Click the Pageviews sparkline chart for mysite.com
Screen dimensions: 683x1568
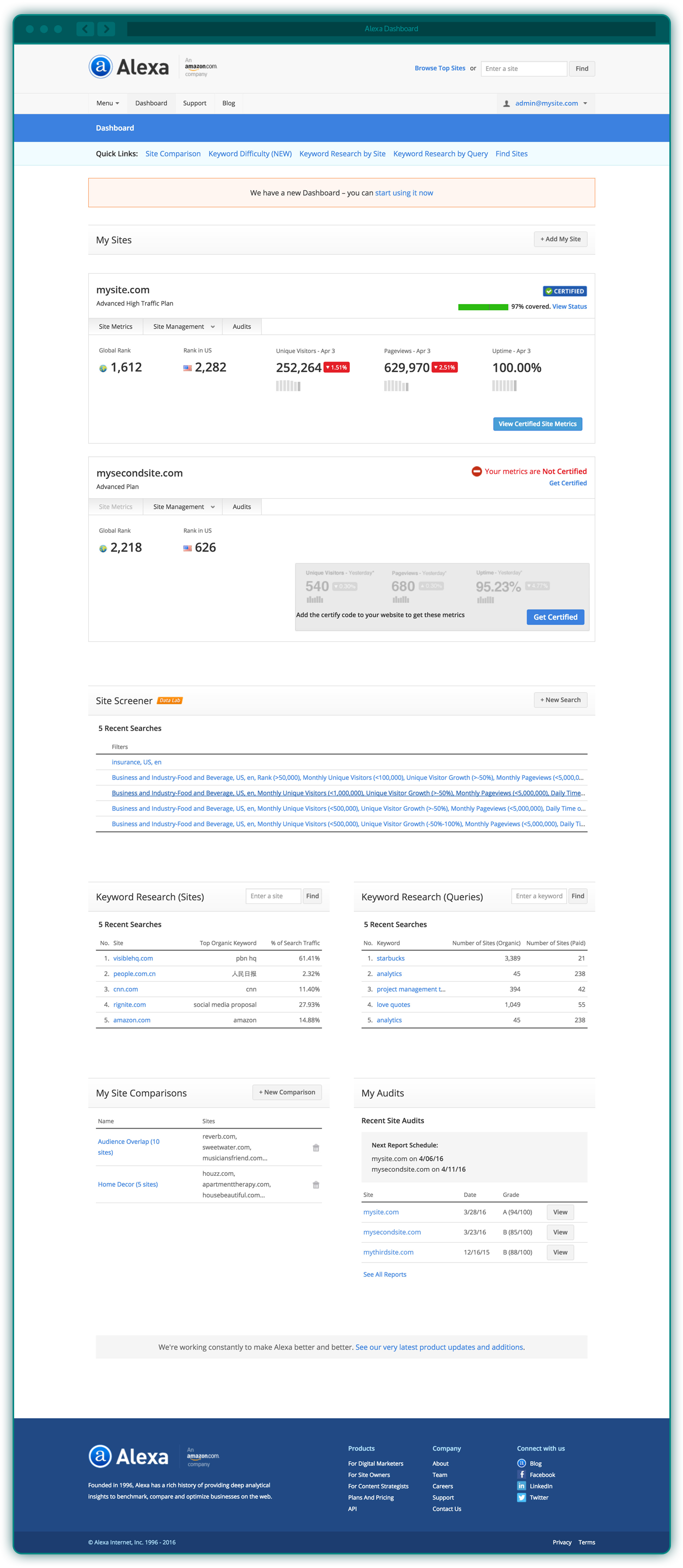(x=396, y=385)
